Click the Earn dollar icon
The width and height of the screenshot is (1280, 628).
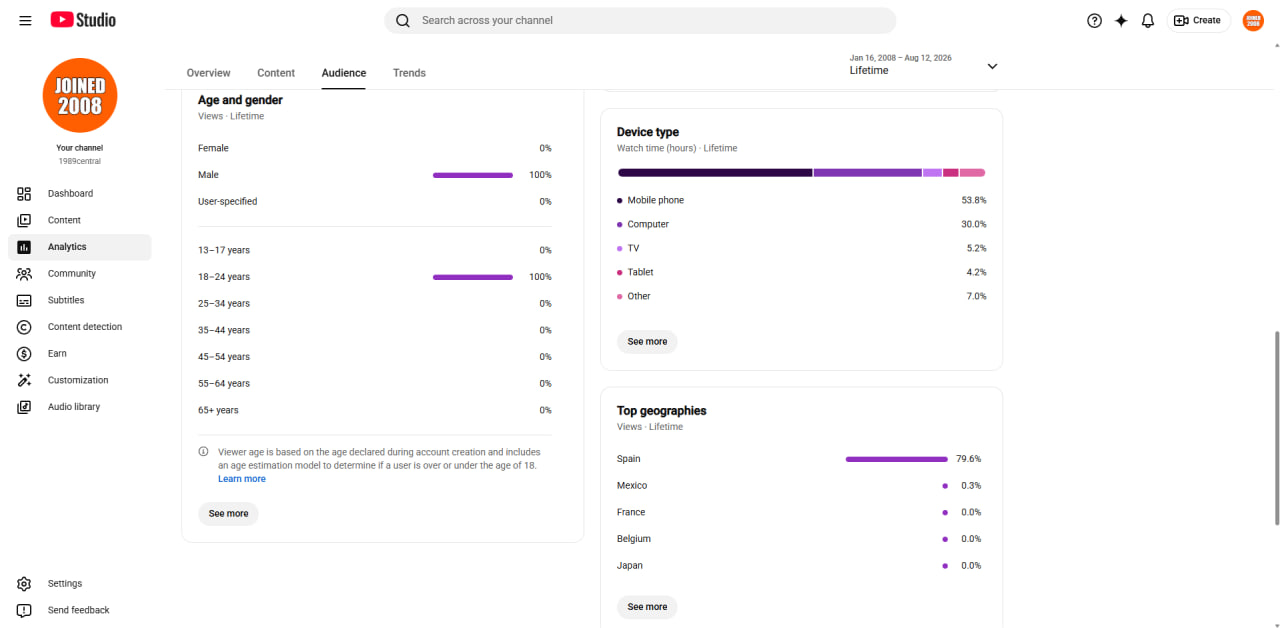click(x=24, y=353)
